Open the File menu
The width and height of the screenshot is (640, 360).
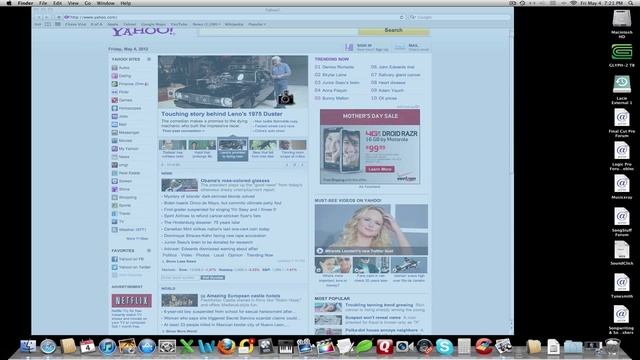pyautogui.click(x=43, y=3)
